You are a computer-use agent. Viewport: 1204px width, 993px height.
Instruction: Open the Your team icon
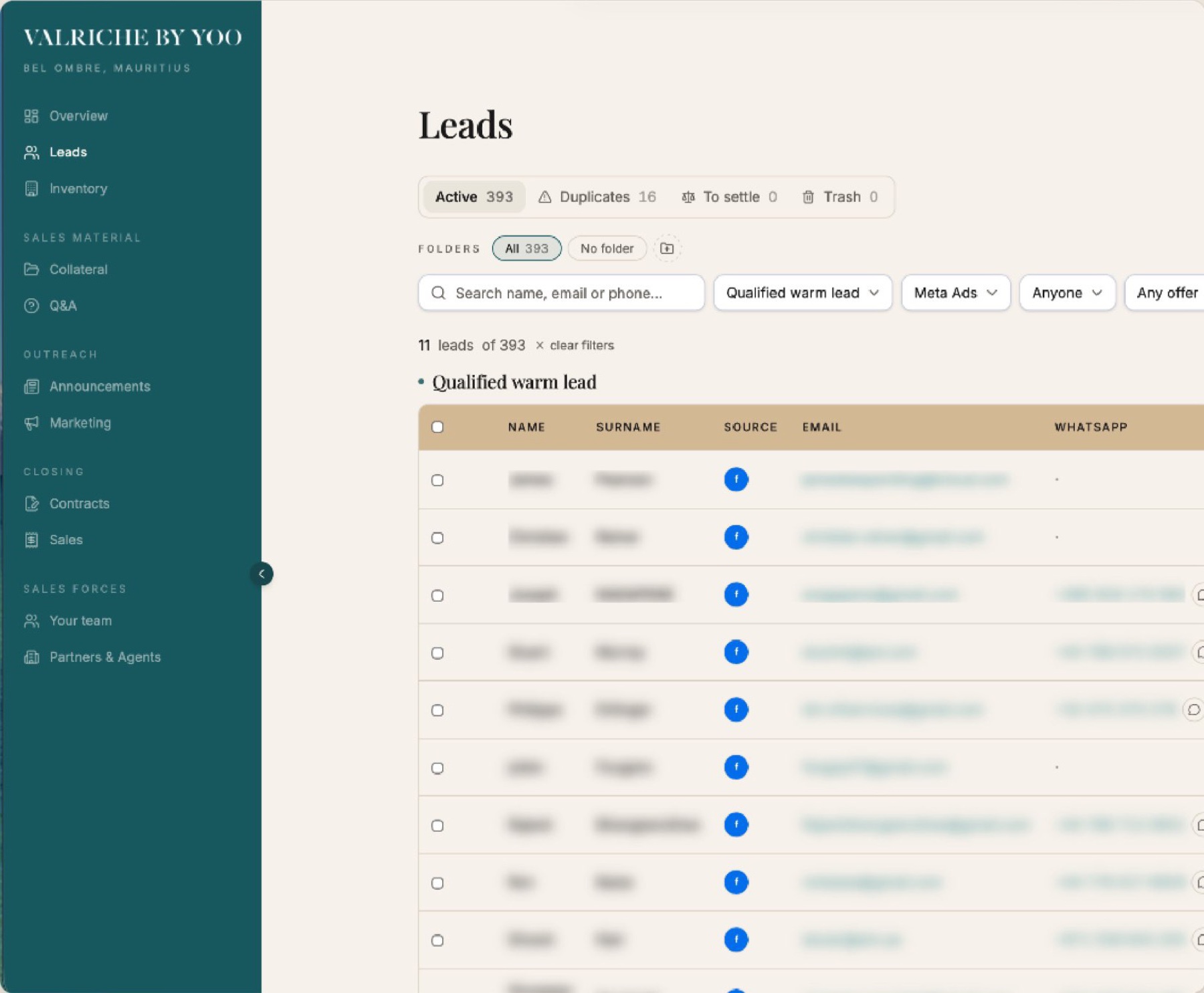[x=31, y=621]
